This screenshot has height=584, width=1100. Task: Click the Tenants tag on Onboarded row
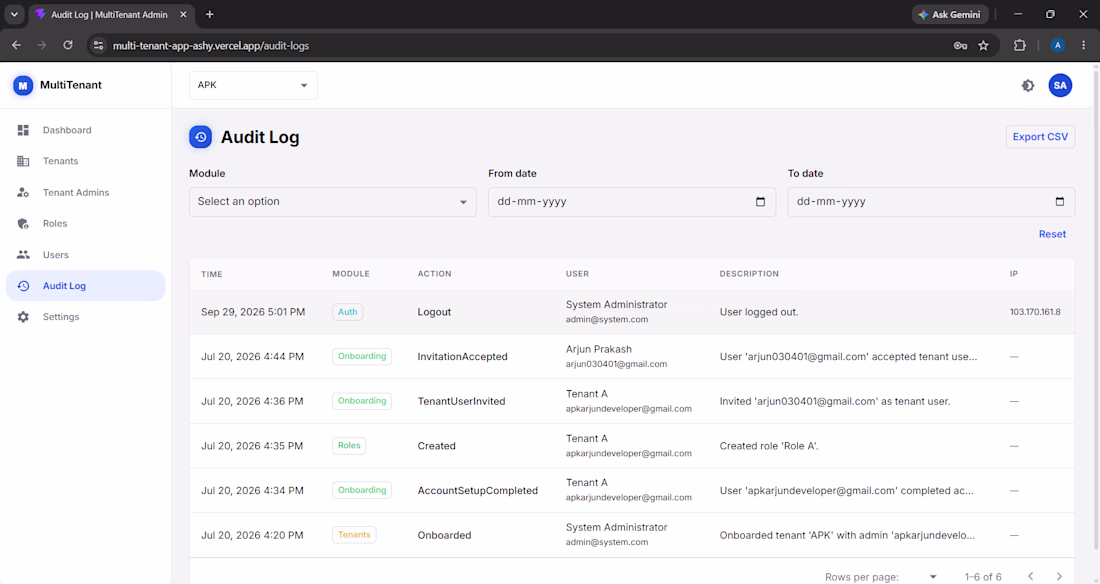[354, 535]
